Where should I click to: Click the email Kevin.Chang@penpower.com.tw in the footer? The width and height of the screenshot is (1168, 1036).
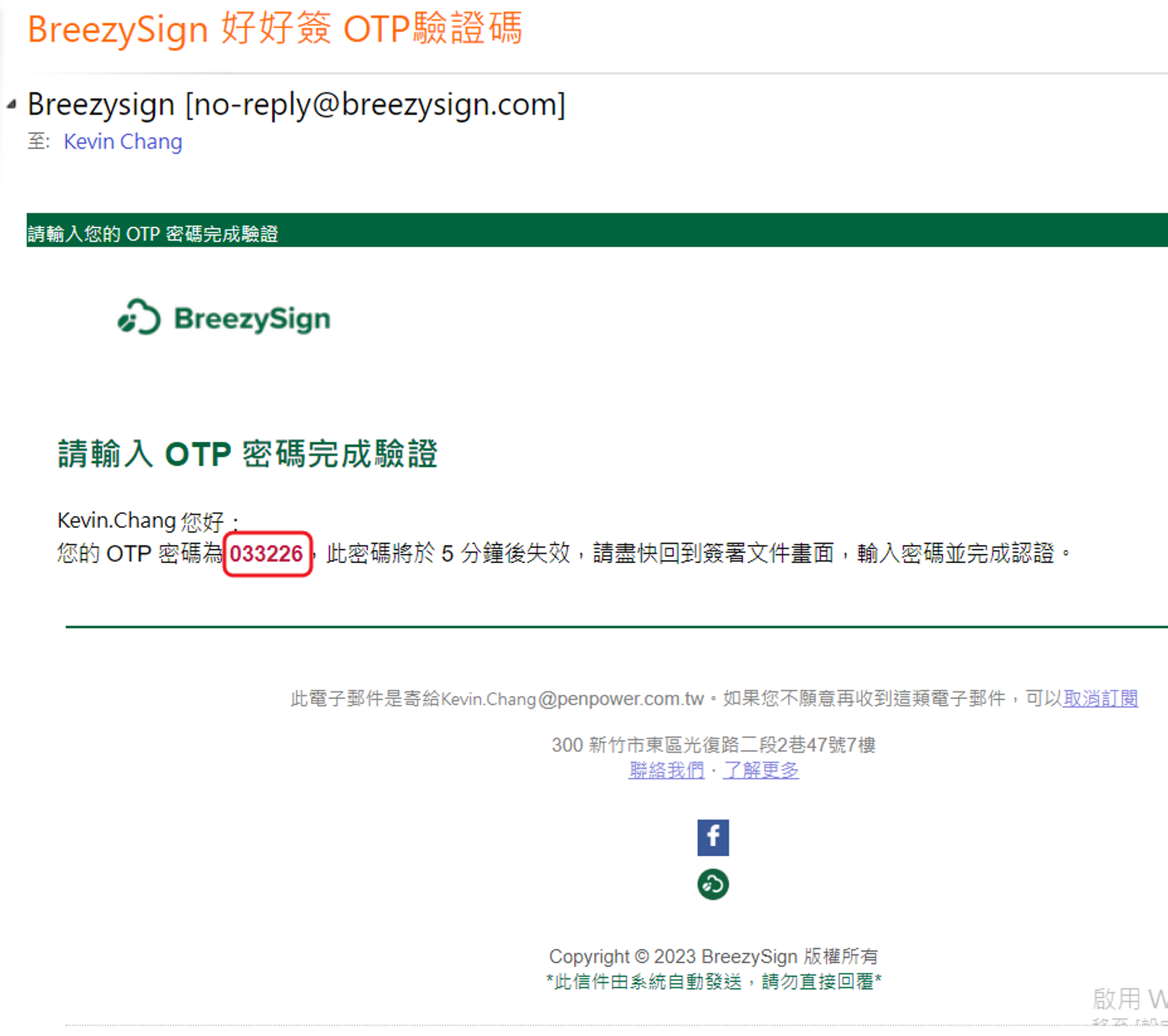[572, 698]
